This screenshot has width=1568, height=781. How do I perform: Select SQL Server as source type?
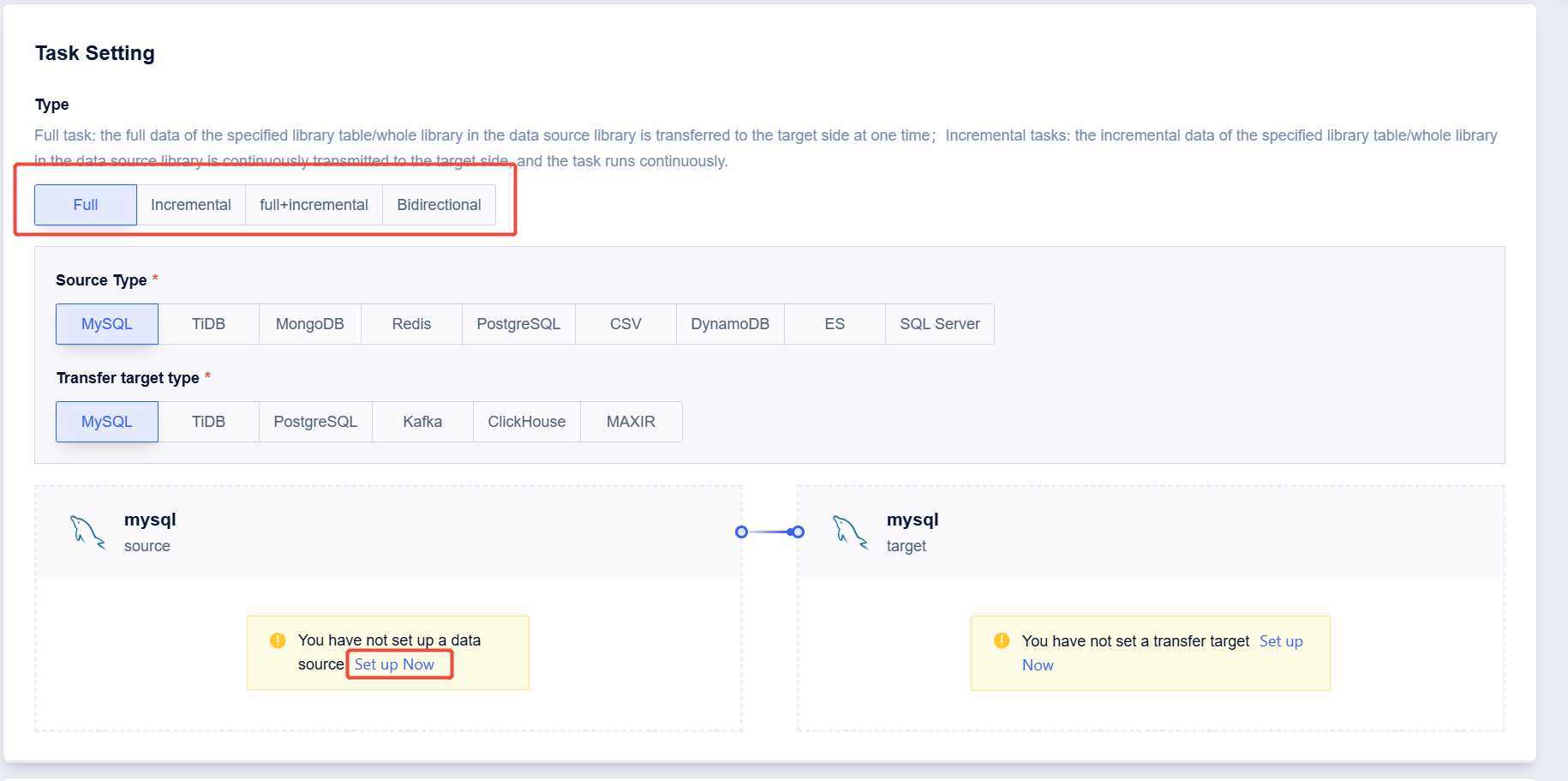pos(940,324)
